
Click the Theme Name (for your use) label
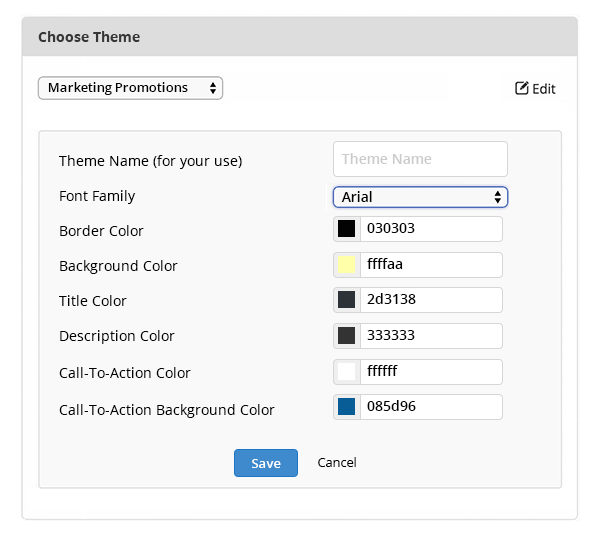click(150, 161)
